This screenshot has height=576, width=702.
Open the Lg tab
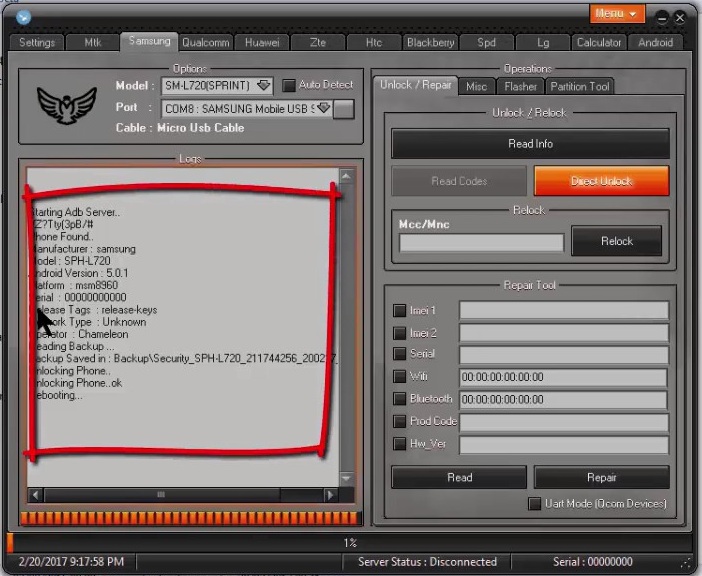coord(543,43)
